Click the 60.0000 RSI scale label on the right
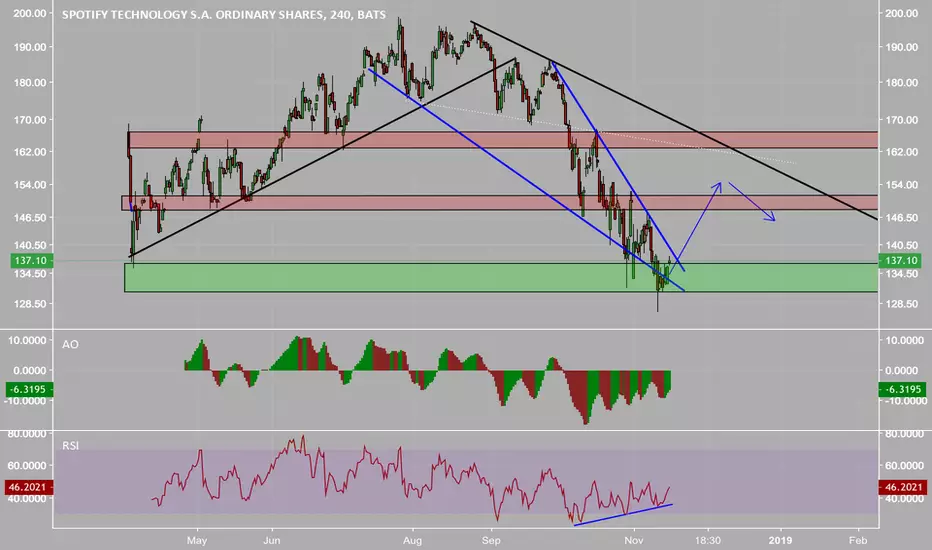Image resolution: width=932 pixels, height=550 pixels. tap(905, 466)
